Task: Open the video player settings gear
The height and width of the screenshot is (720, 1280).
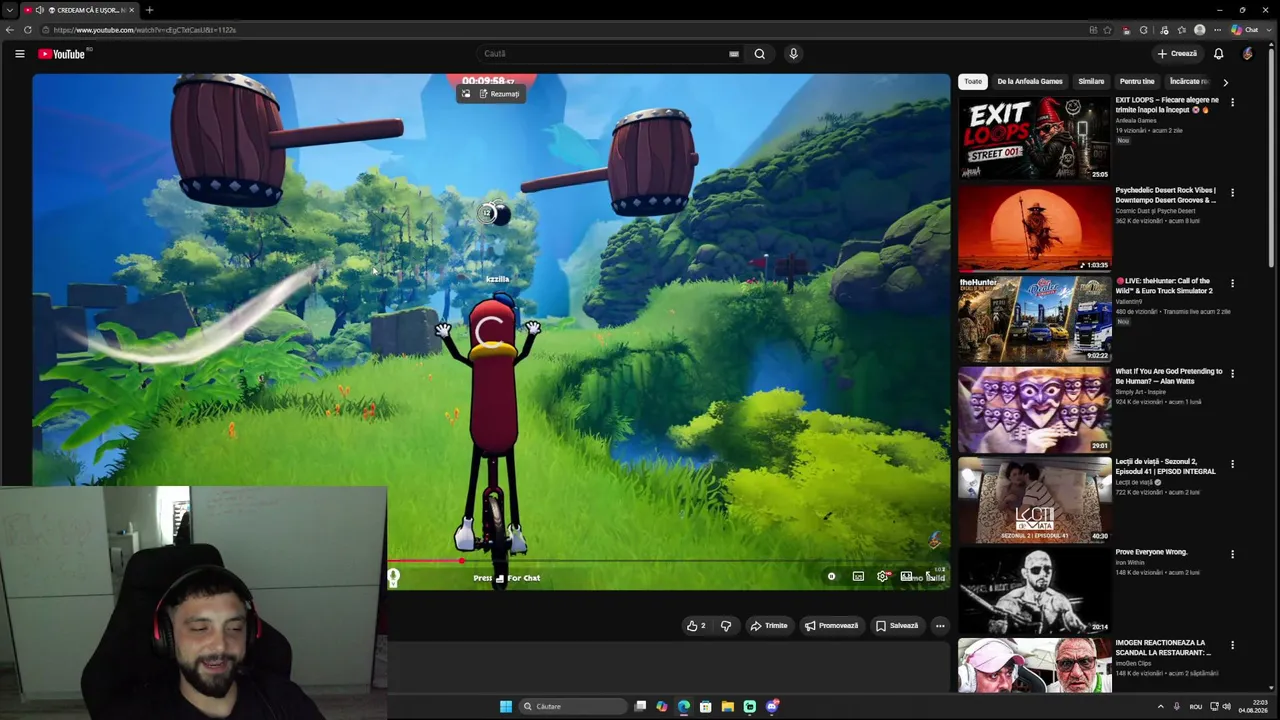Action: click(x=882, y=577)
